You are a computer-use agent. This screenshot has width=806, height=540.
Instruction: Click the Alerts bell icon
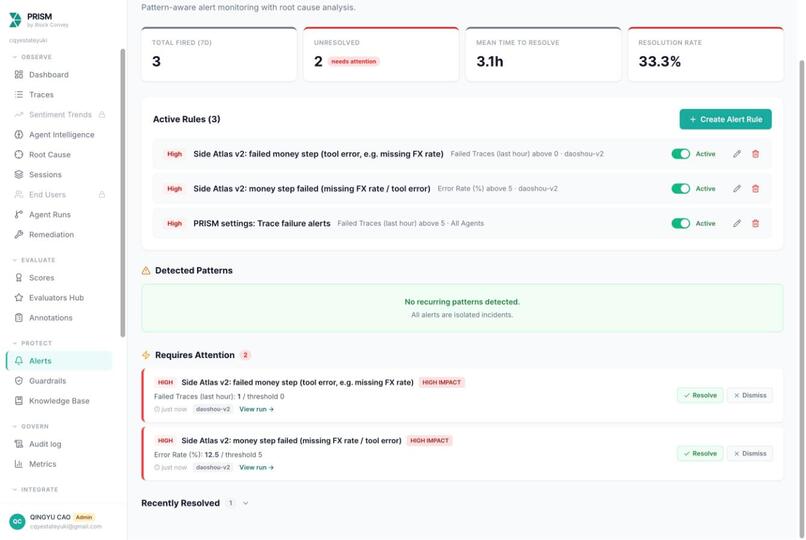(x=19, y=361)
